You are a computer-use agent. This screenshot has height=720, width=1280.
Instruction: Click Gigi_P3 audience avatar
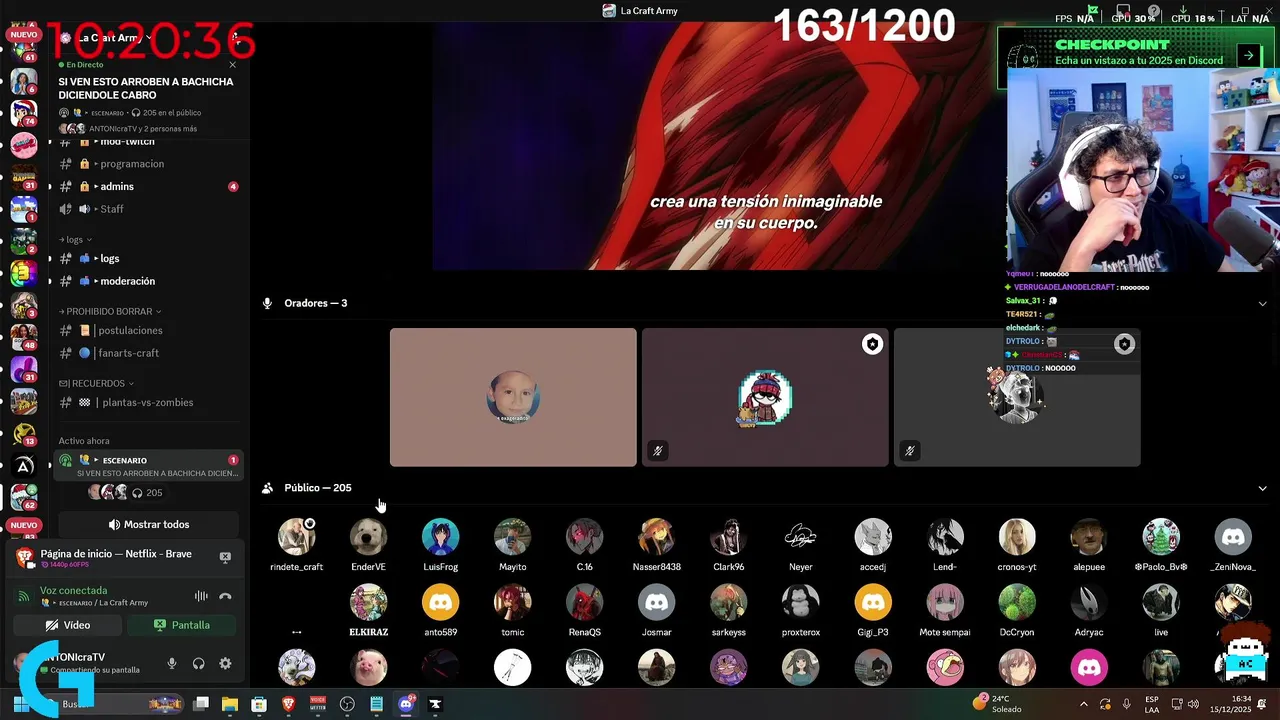click(873, 603)
